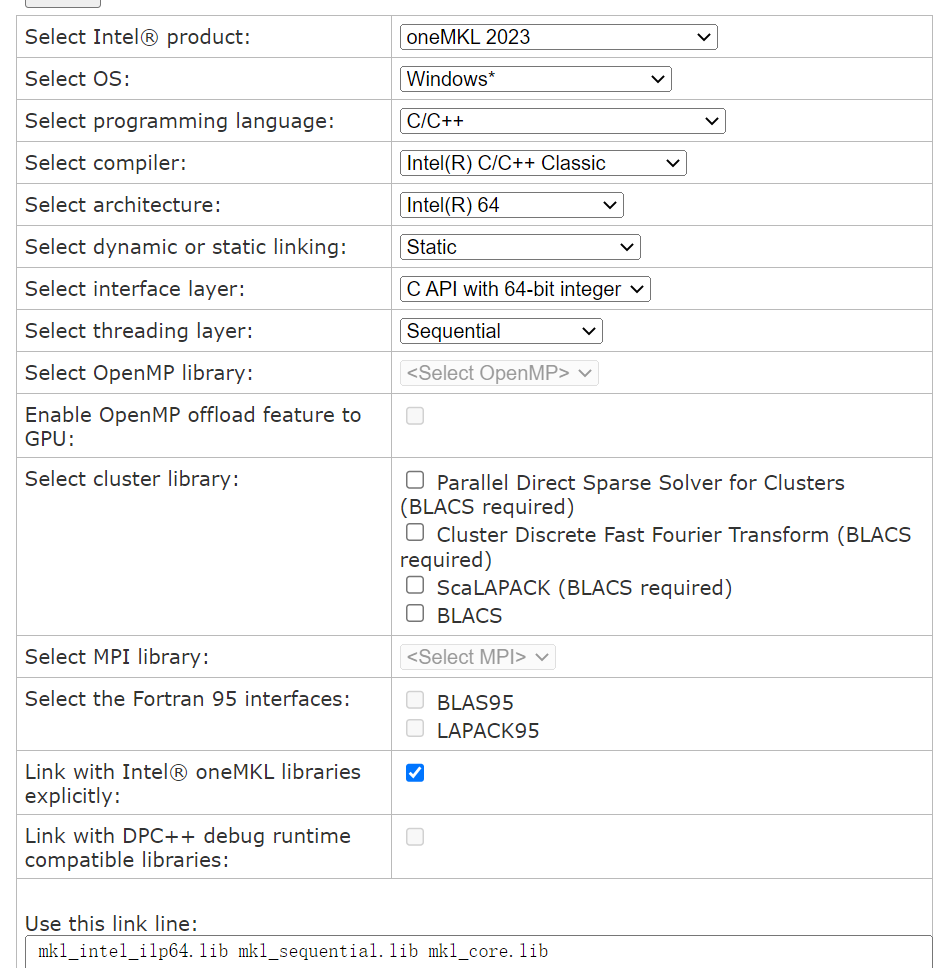This screenshot has height=968, width=948.
Task: Click the button above the product selector
Action: click(x=63, y=3)
